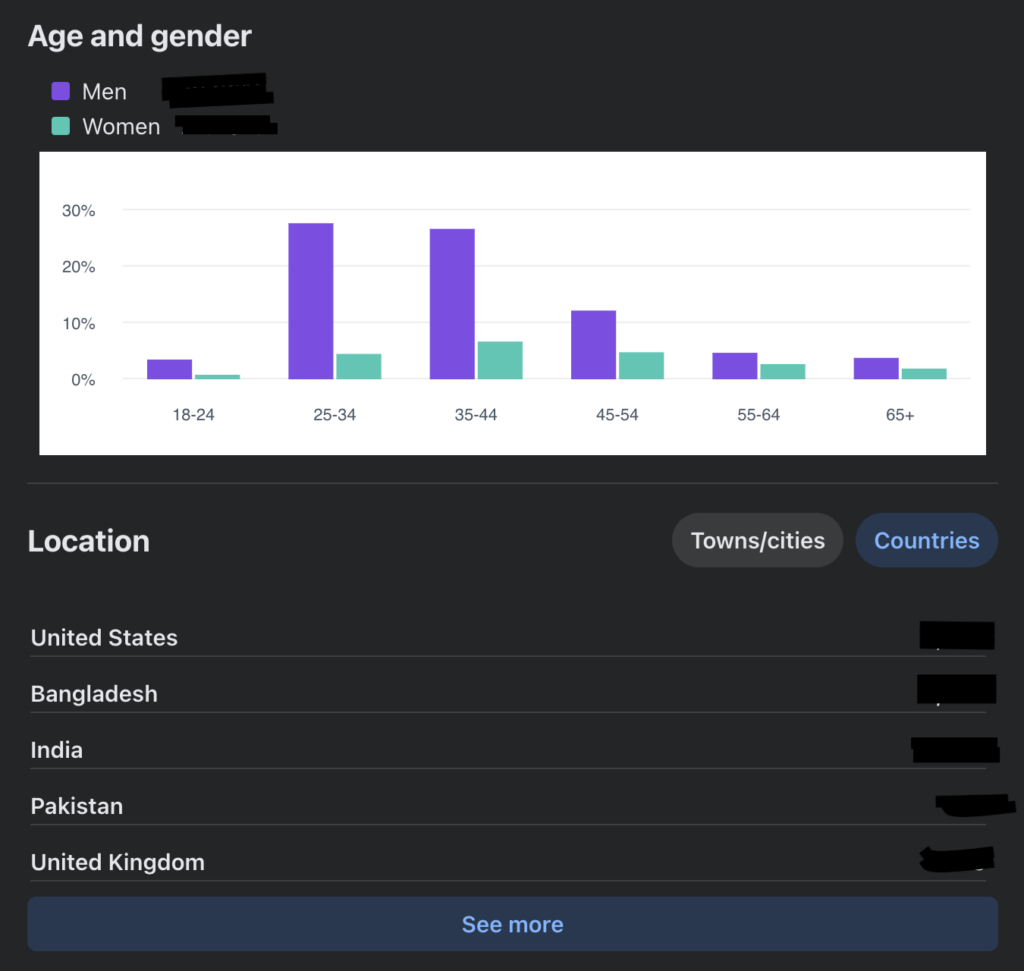Click the teal bar in the 35-44 group
The image size is (1024, 971).
coord(499,360)
